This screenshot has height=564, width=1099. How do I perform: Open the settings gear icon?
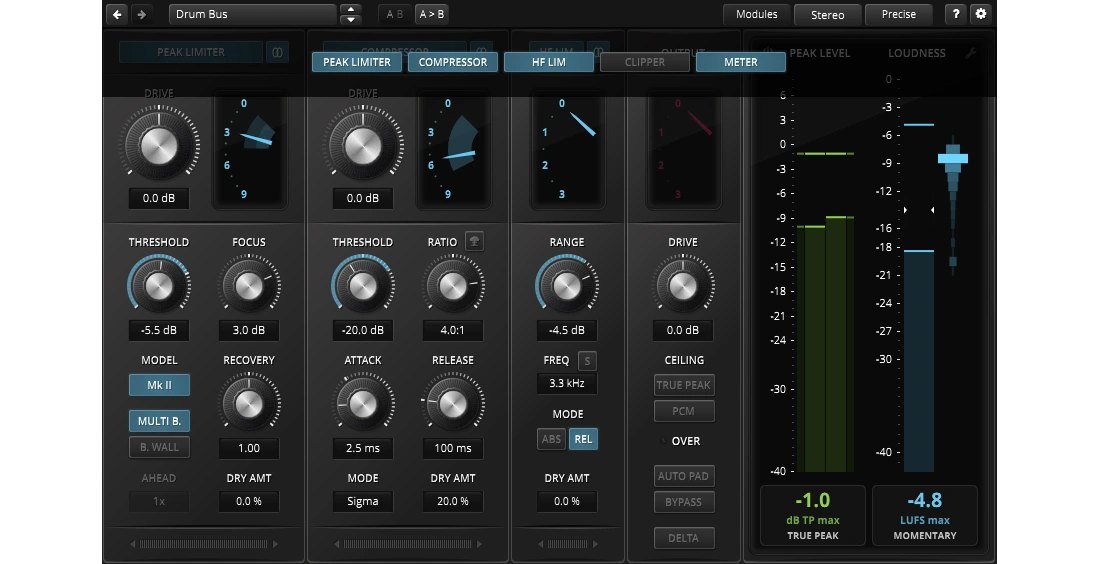[x=981, y=14]
